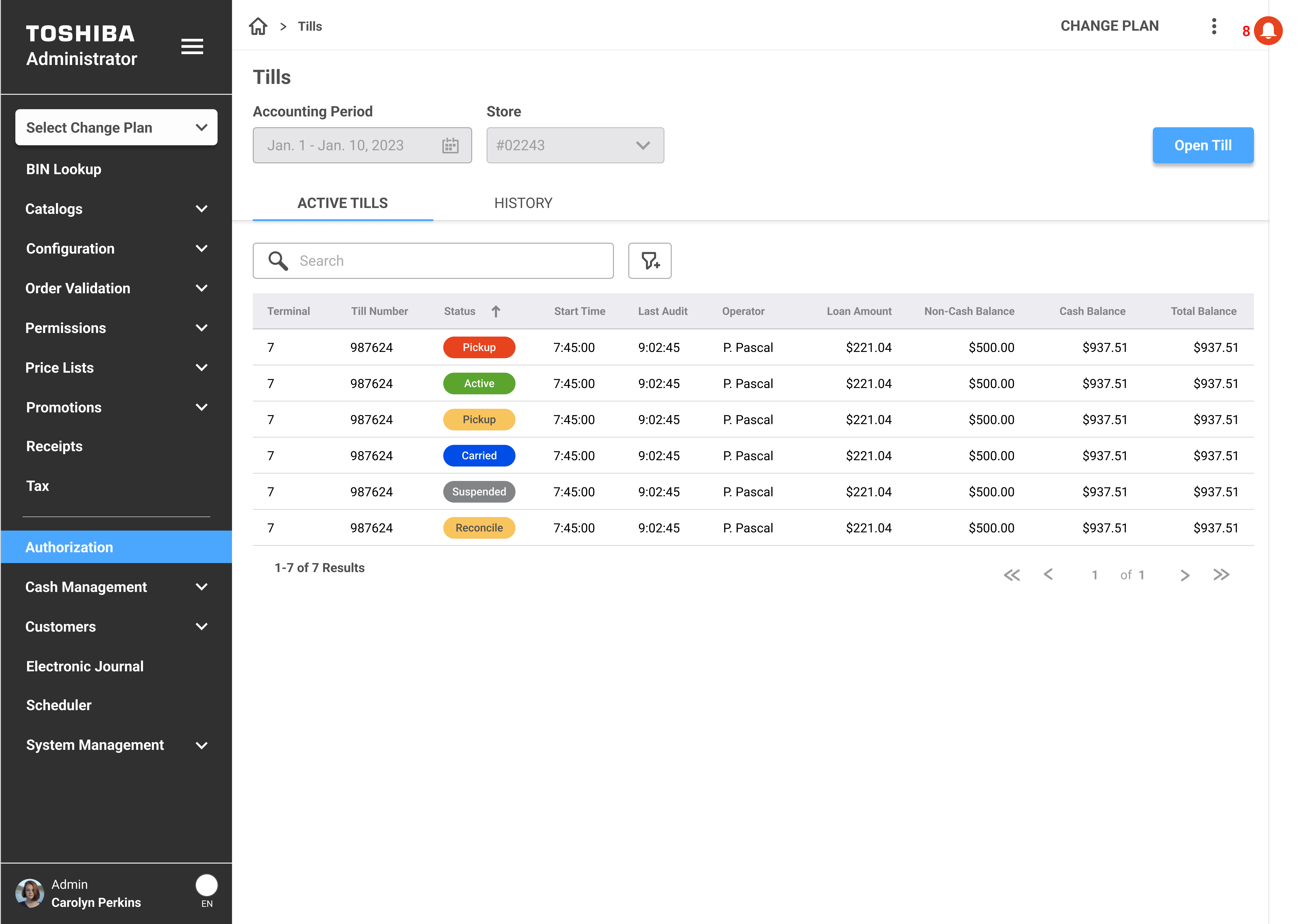Click the add filter funnel icon
1300x924 pixels.
[x=649, y=261]
